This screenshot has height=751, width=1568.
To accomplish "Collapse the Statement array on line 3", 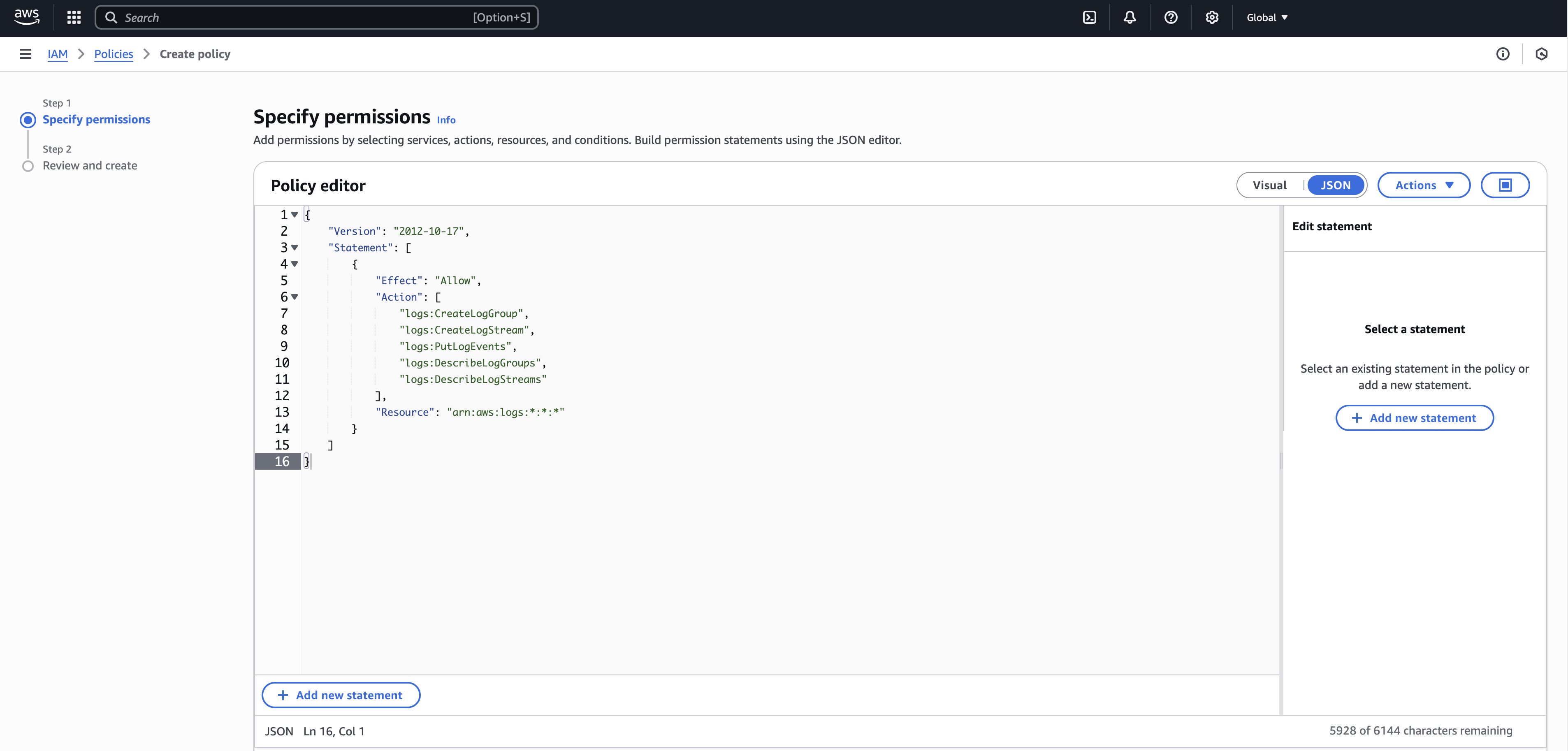I will (295, 248).
